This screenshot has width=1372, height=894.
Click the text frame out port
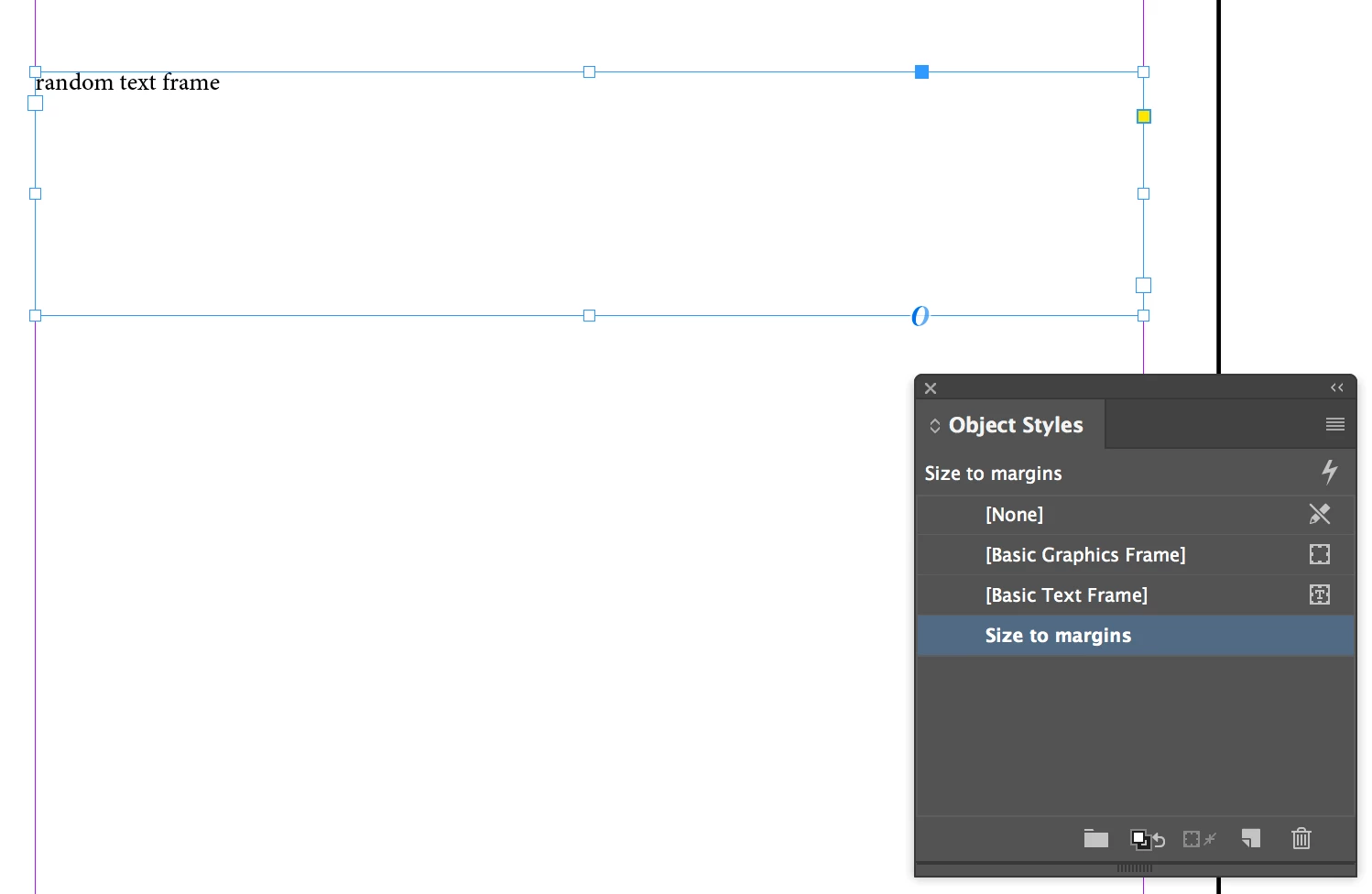click(1143, 286)
